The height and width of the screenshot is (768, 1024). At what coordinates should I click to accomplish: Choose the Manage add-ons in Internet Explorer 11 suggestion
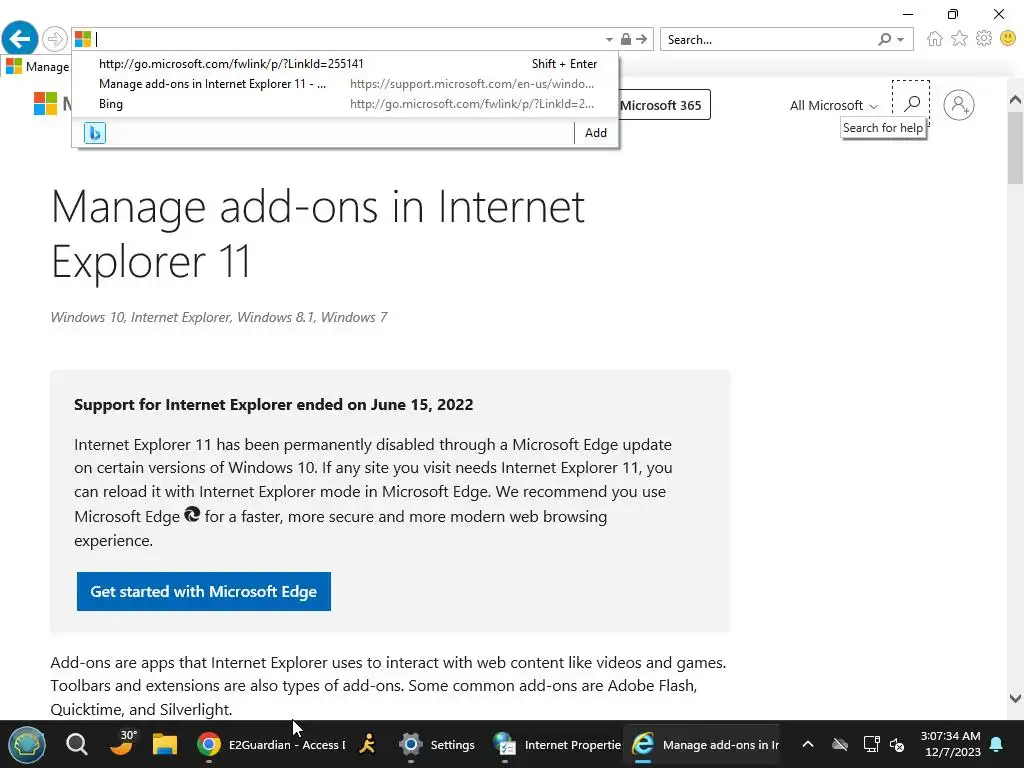click(x=345, y=84)
